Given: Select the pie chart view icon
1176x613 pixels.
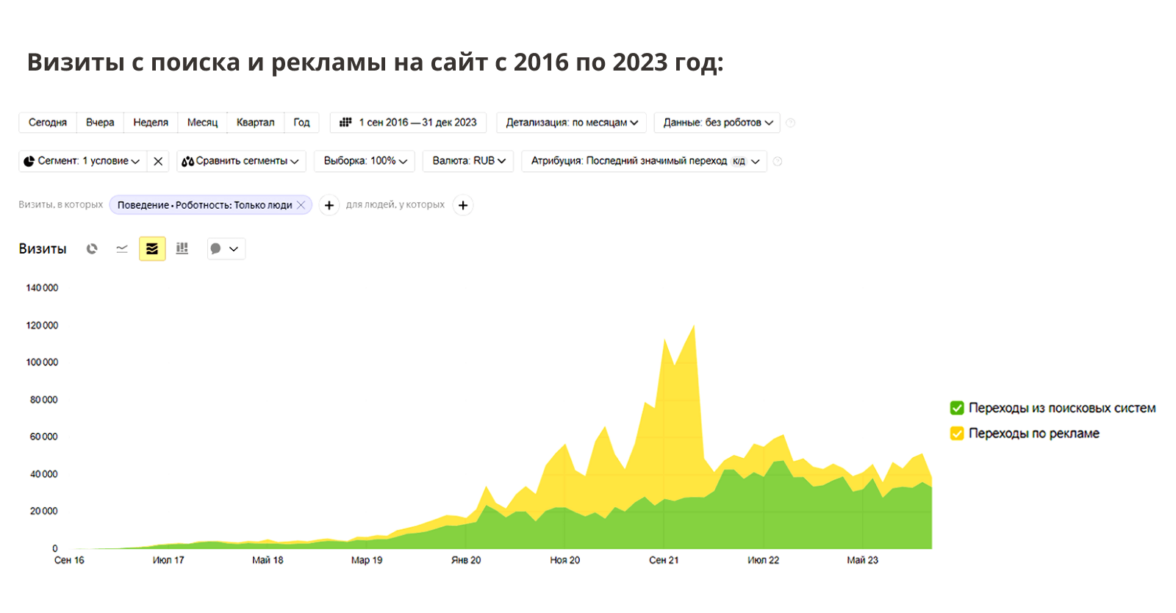Looking at the screenshot, I should [92, 249].
